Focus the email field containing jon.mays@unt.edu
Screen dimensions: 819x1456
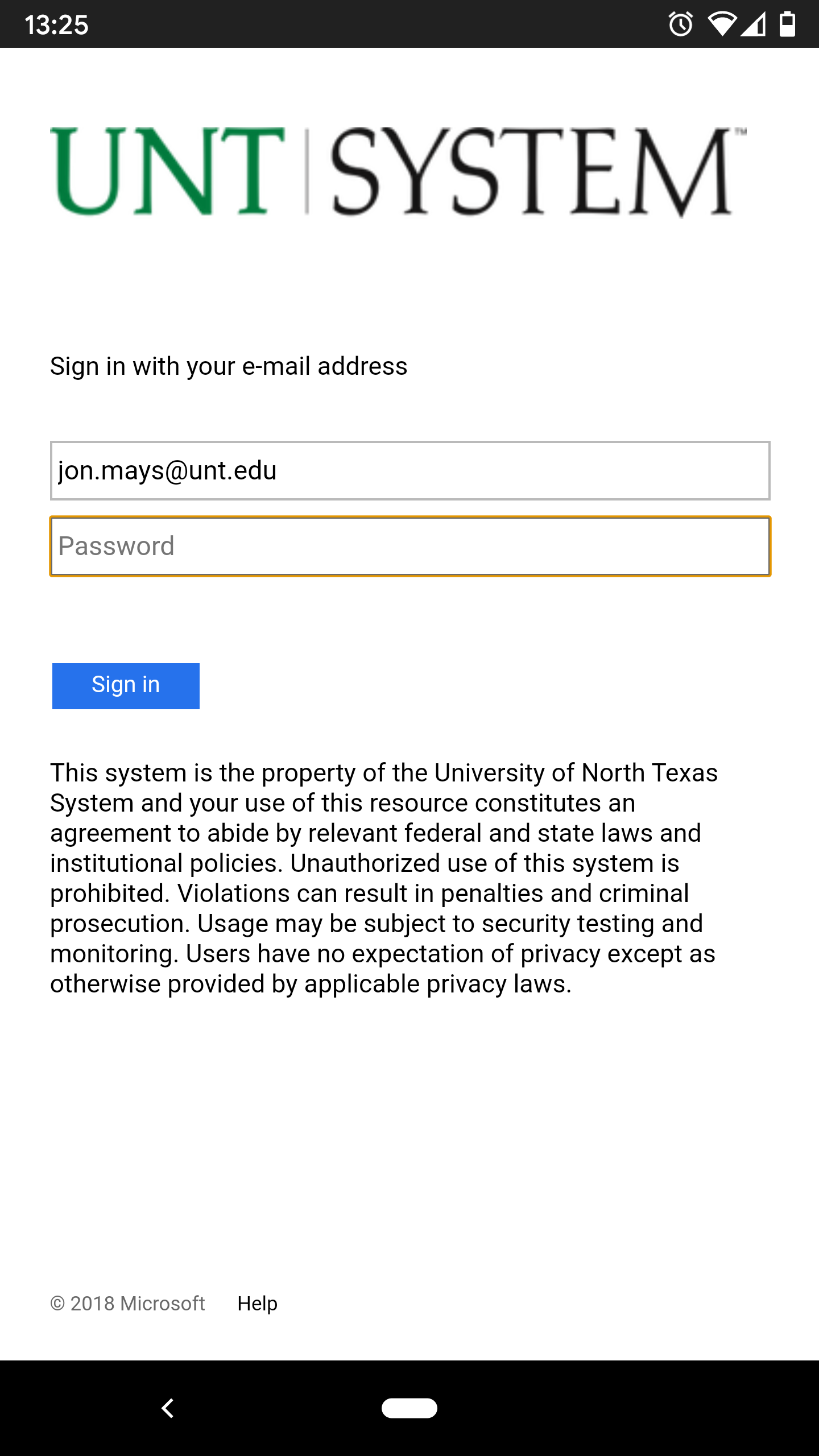click(409, 471)
